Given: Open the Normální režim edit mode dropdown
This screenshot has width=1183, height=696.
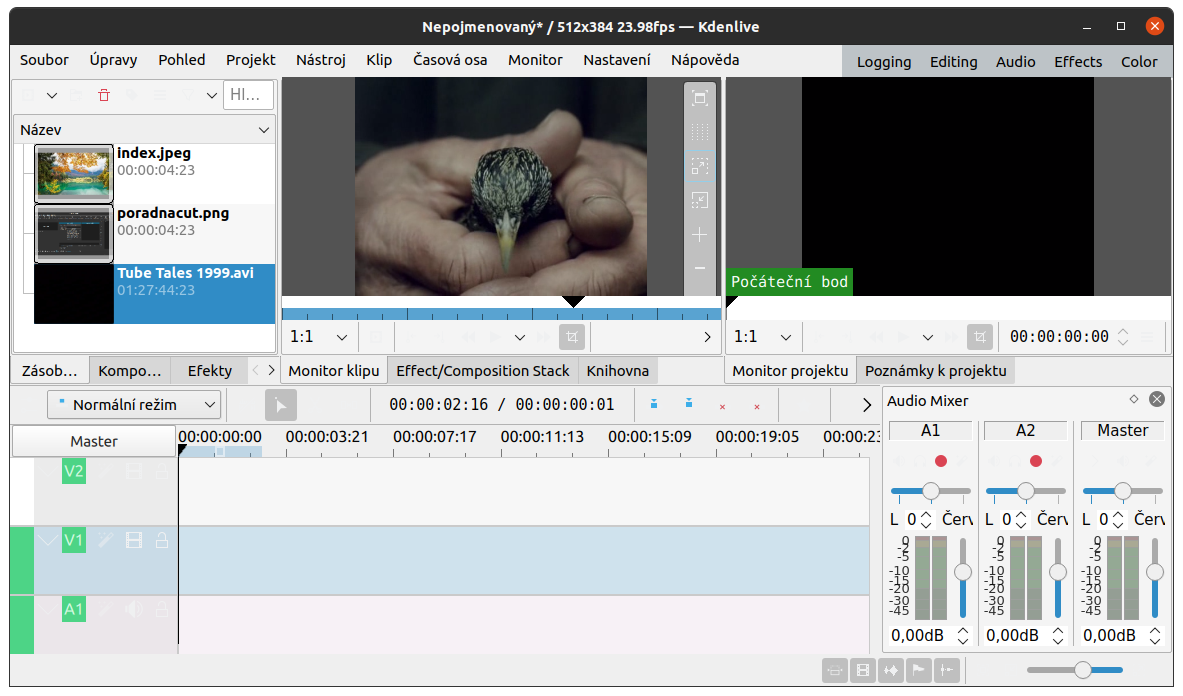Looking at the screenshot, I should (x=134, y=405).
